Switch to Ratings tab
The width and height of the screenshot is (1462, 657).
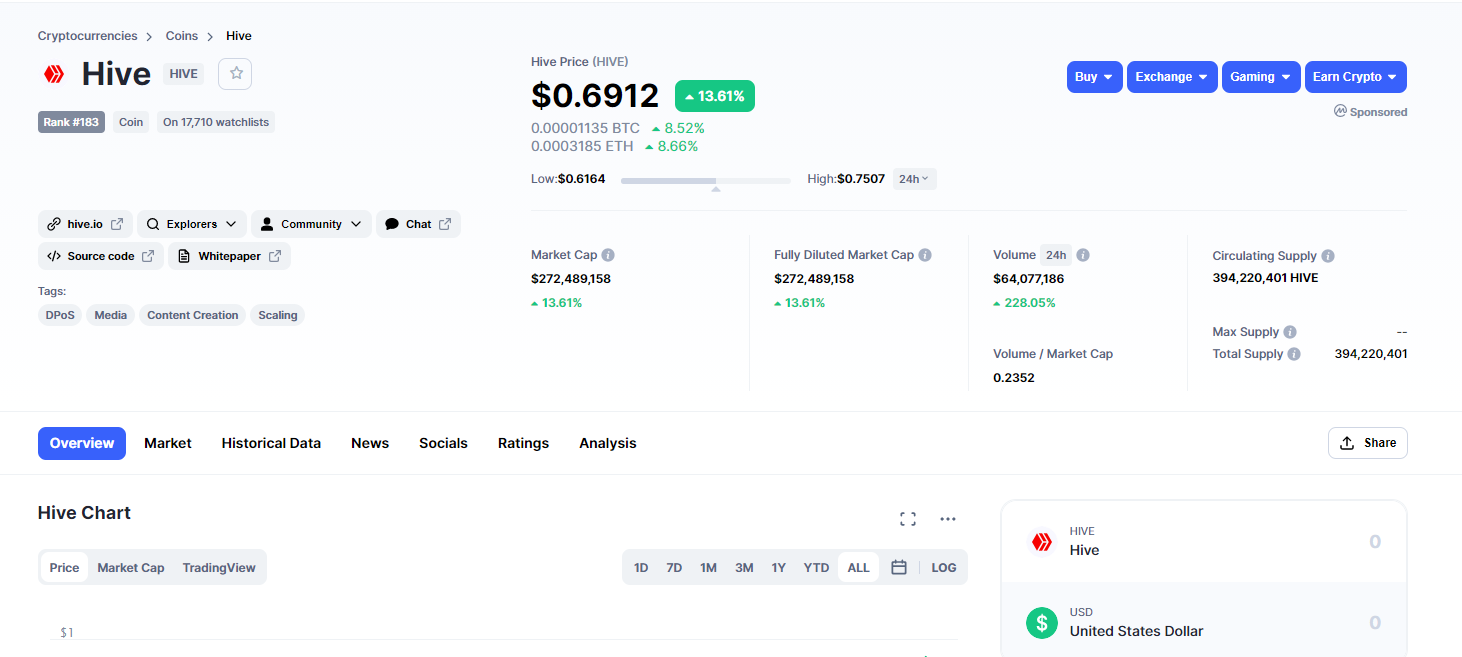pyautogui.click(x=523, y=443)
